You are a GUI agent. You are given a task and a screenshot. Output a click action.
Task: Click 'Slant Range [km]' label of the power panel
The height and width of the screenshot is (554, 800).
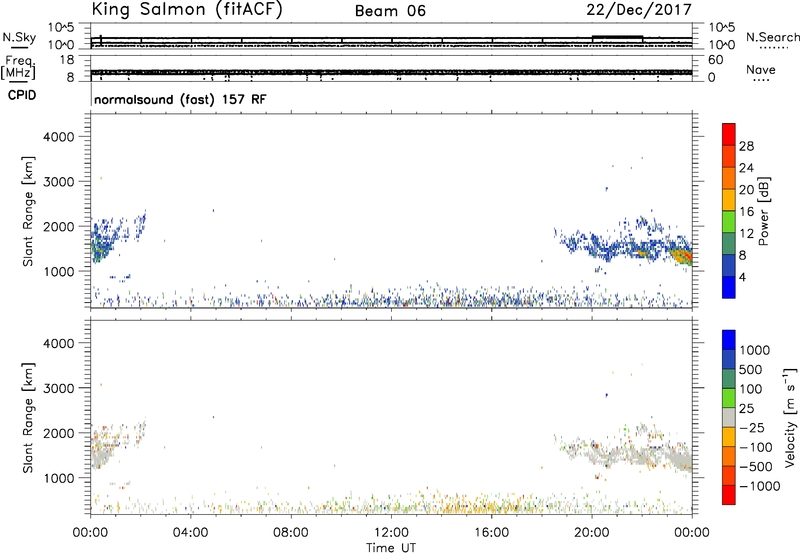point(28,211)
